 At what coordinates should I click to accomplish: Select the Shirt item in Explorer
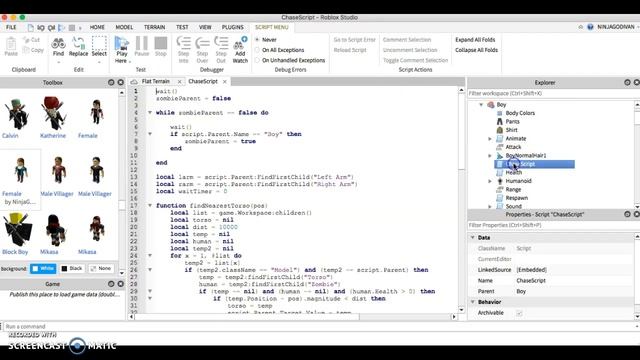coord(511,130)
